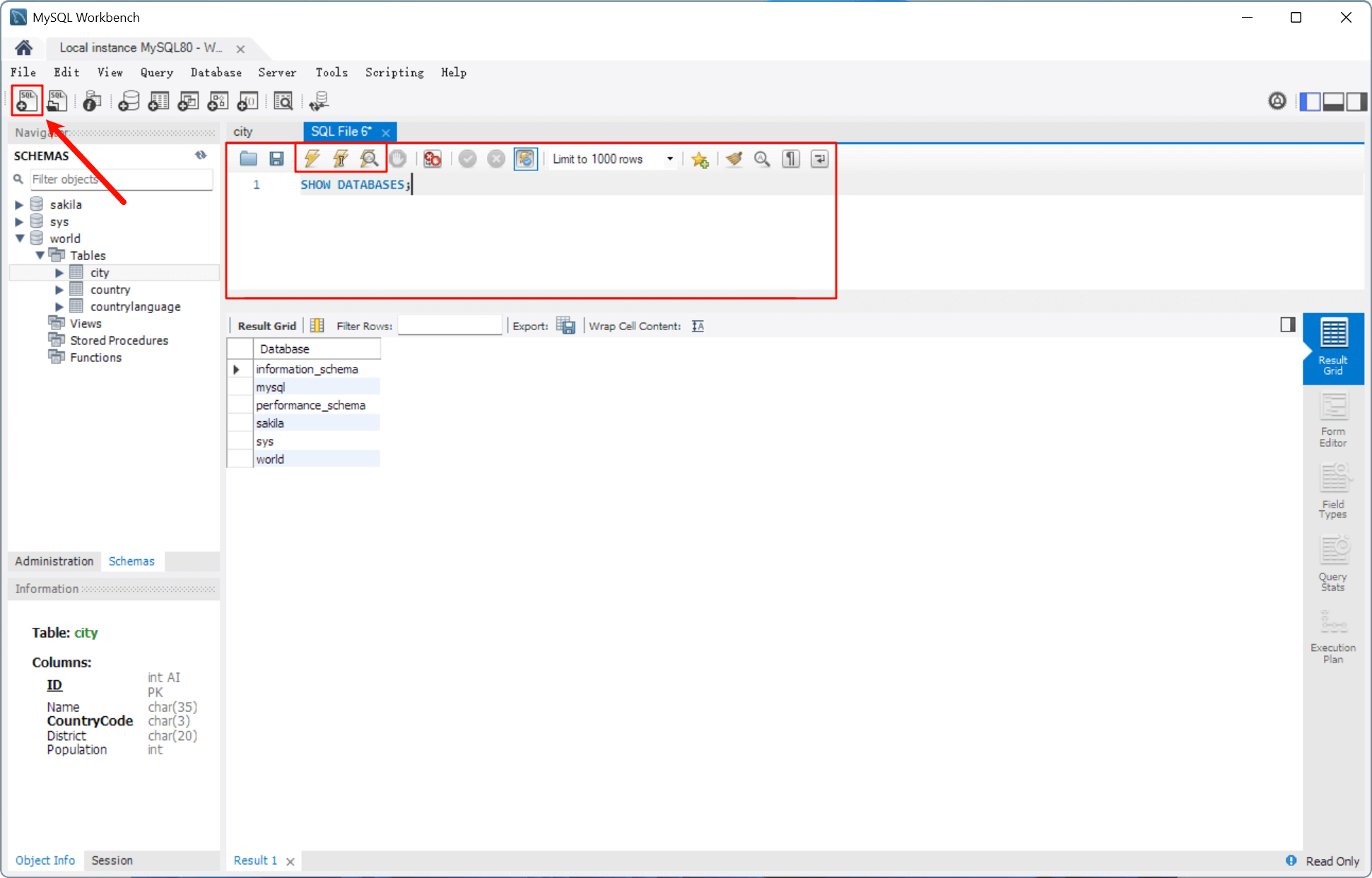Viewport: 1372px width, 878px height.
Task: Open the Database menu
Action: pos(216,72)
